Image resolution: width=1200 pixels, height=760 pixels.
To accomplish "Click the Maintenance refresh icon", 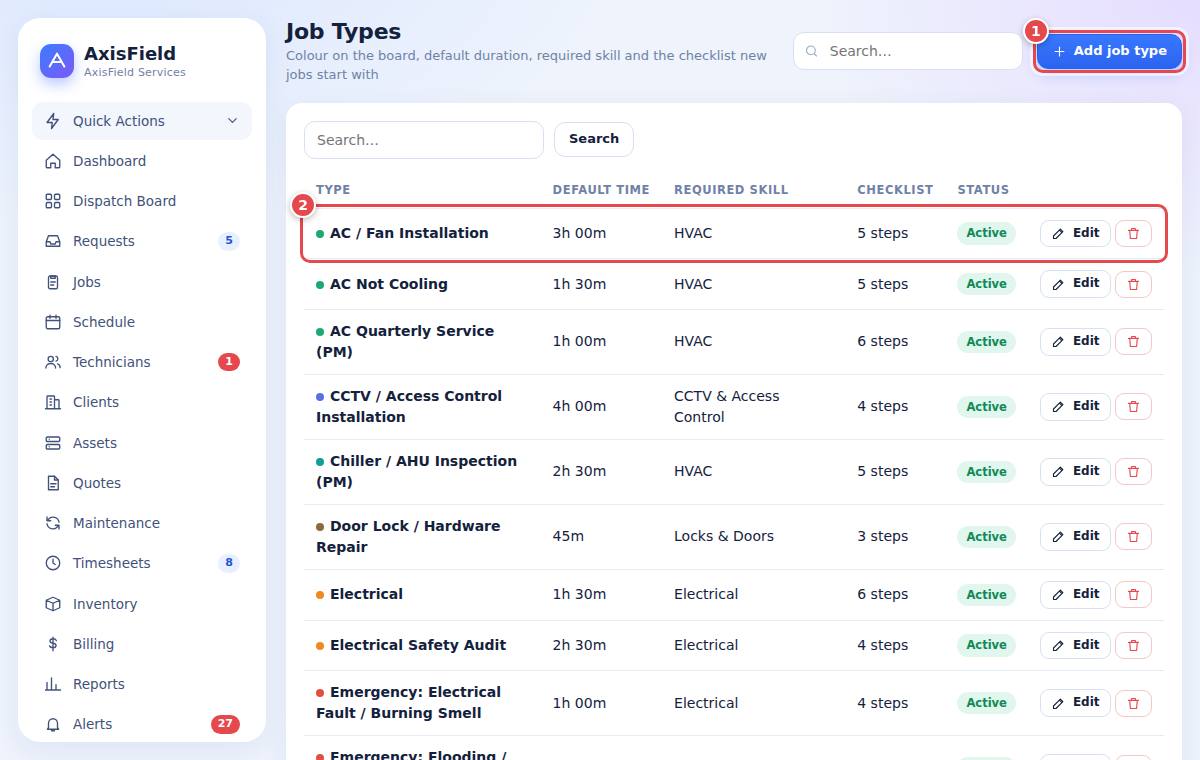I will [x=53, y=523].
